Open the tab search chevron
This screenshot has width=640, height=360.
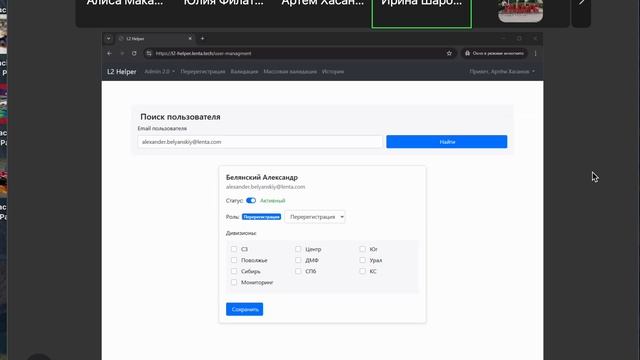pos(109,38)
